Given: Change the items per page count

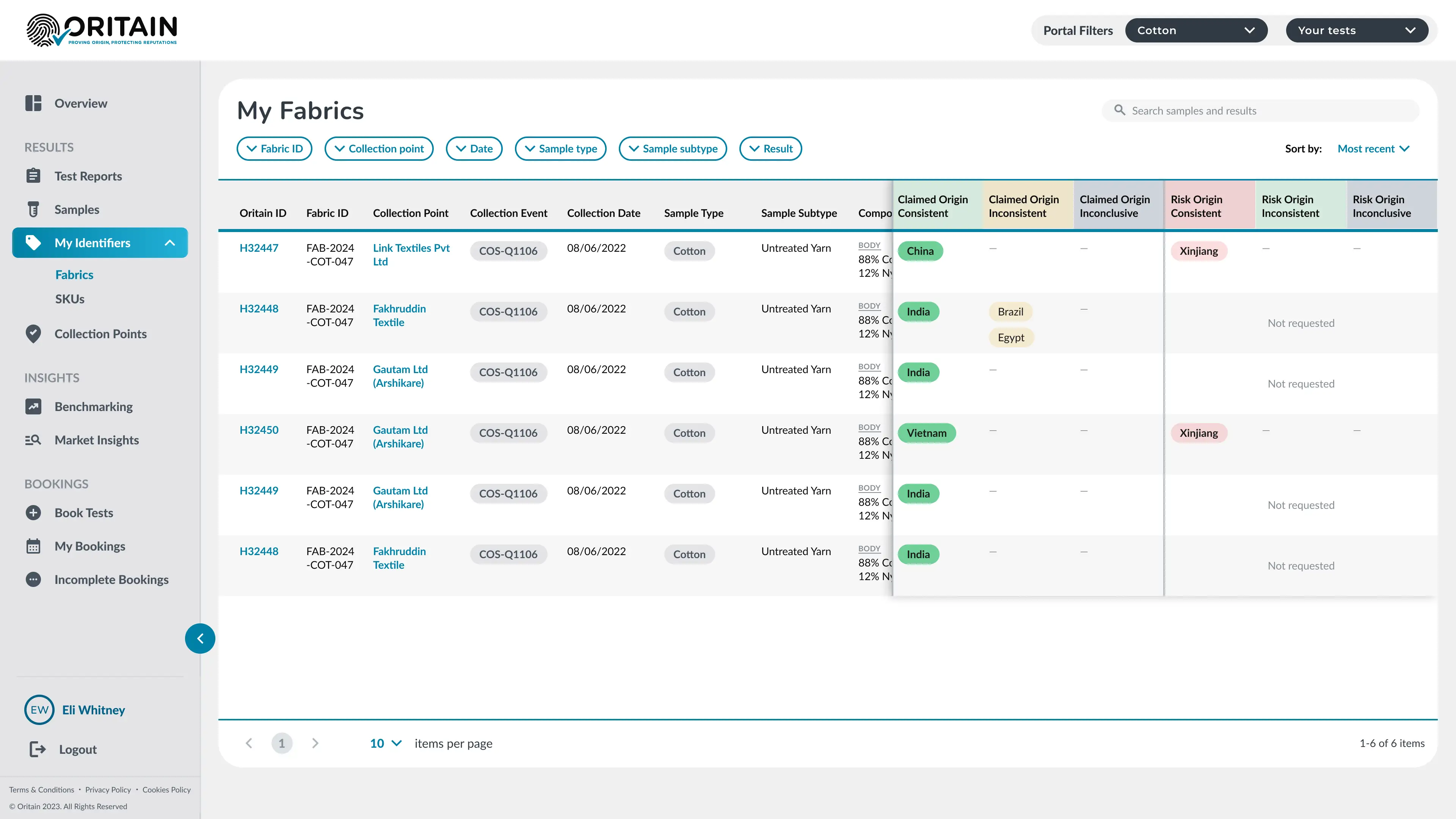Looking at the screenshot, I should pyautogui.click(x=386, y=743).
